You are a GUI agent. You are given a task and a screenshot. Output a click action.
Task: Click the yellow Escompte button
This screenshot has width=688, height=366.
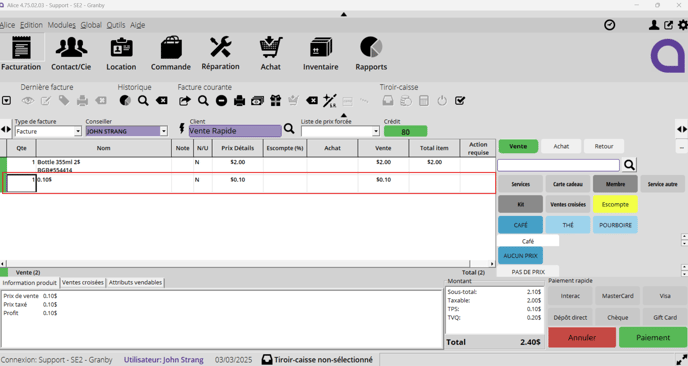[x=615, y=205]
